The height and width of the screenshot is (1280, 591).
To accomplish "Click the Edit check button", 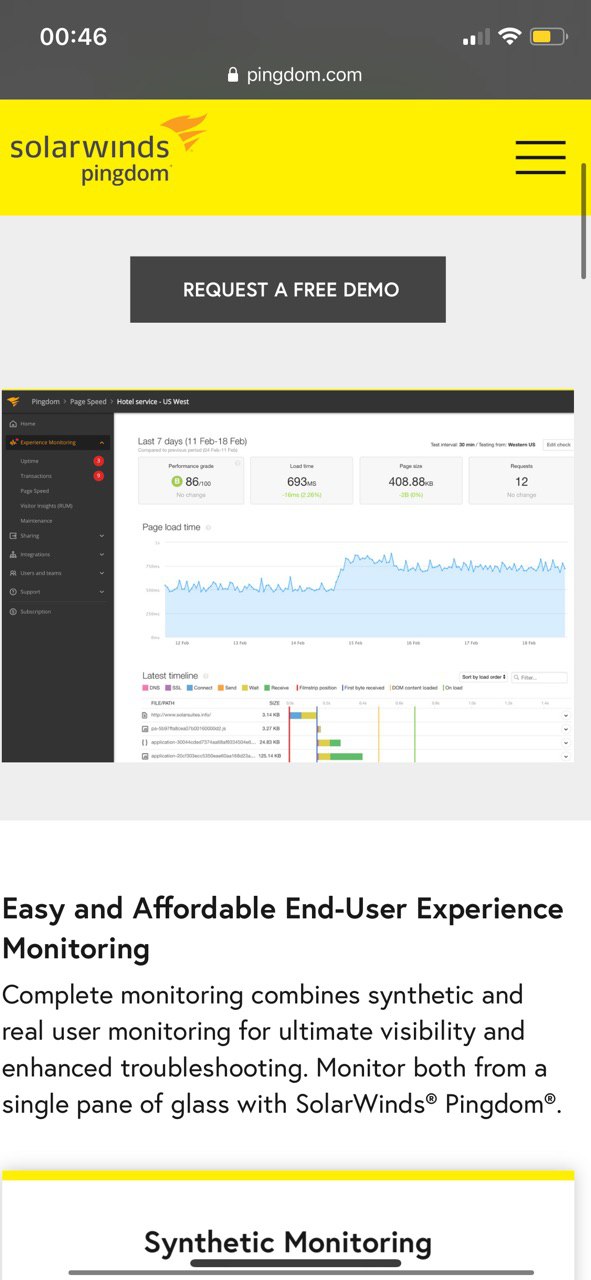I will pos(558,444).
